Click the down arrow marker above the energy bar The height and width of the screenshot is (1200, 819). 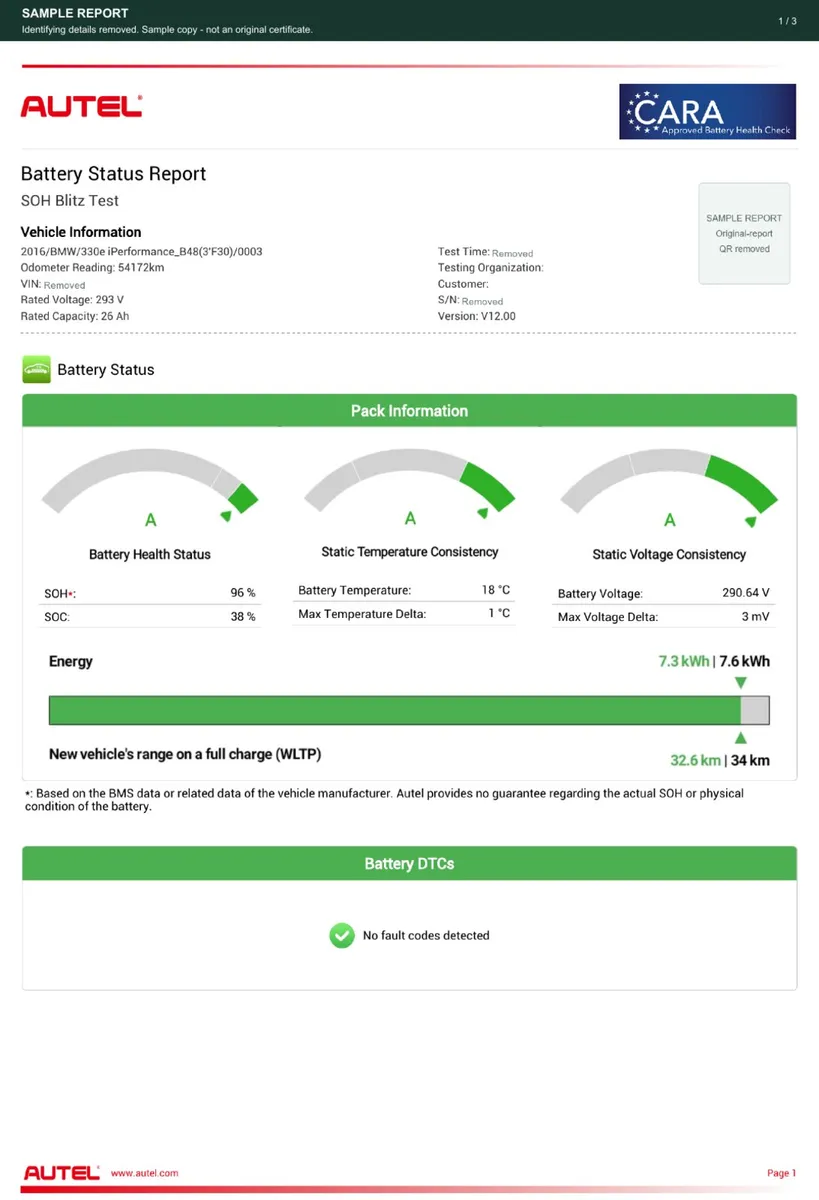[740, 682]
